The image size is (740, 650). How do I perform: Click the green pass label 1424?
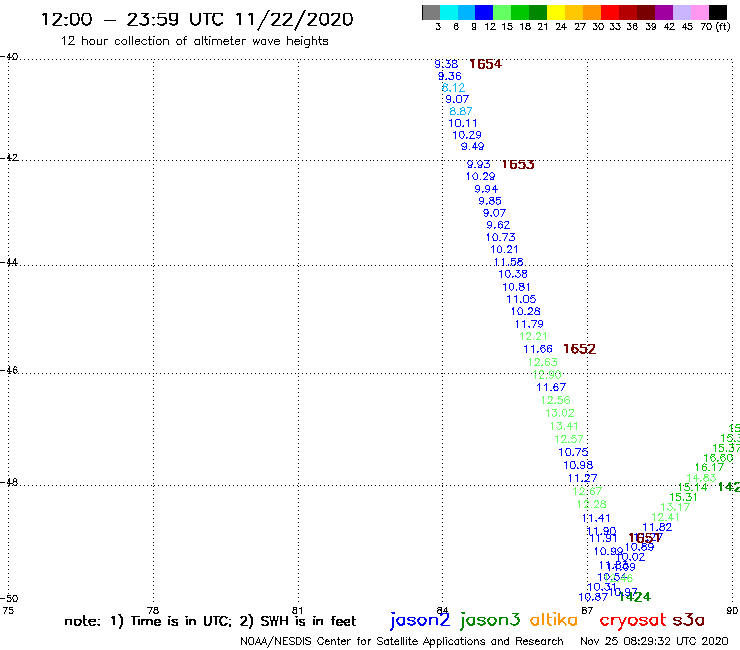pyautogui.click(x=635, y=597)
